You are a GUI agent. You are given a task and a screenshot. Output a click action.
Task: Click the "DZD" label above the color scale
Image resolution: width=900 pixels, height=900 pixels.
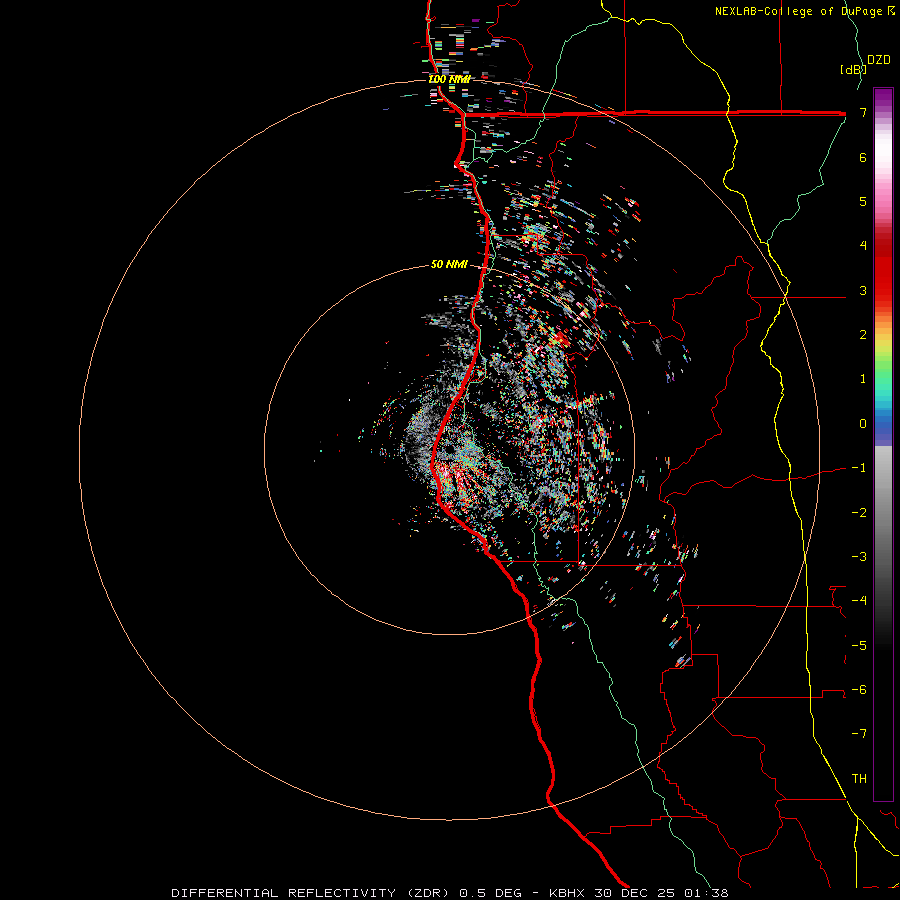[x=879, y=60]
